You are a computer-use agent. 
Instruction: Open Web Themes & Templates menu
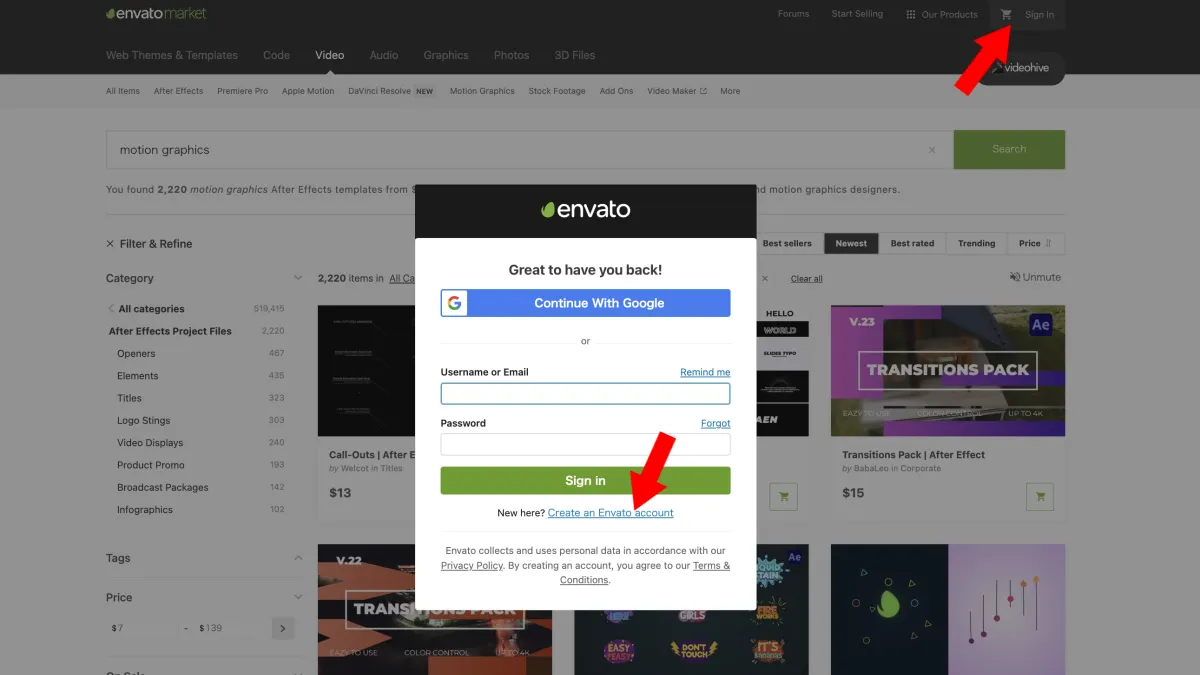(172, 55)
